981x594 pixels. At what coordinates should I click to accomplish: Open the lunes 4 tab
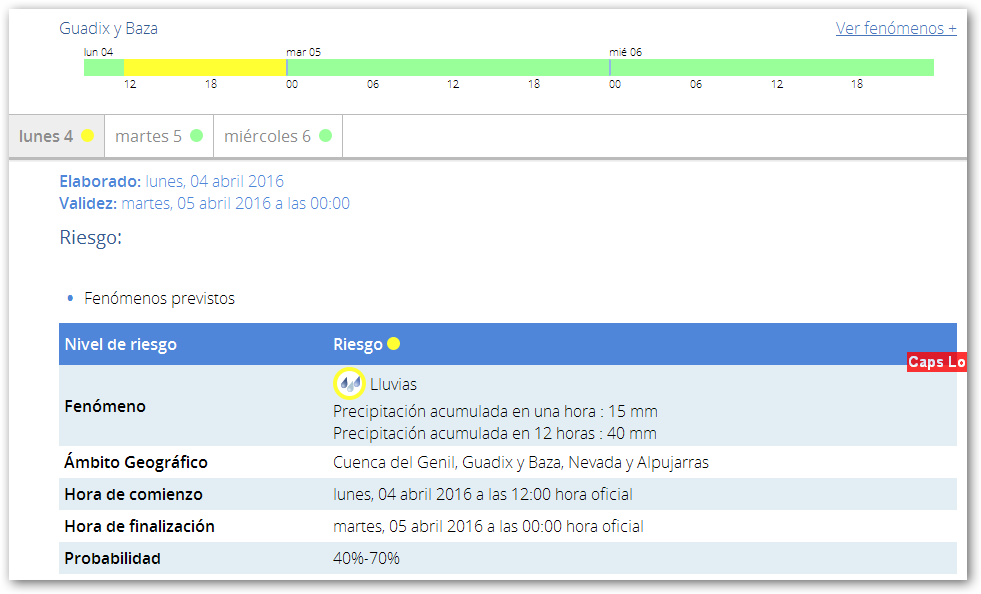tap(46, 136)
